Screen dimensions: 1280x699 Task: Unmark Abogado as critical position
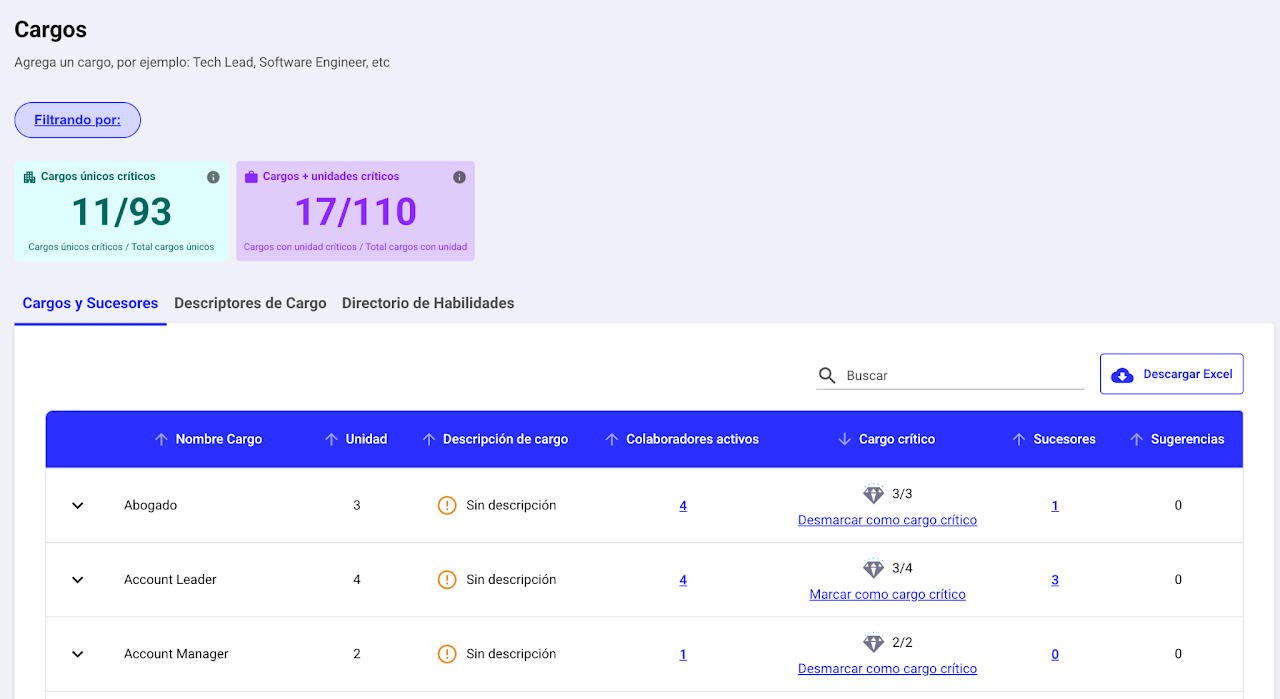pyautogui.click(x=887, y=520)
